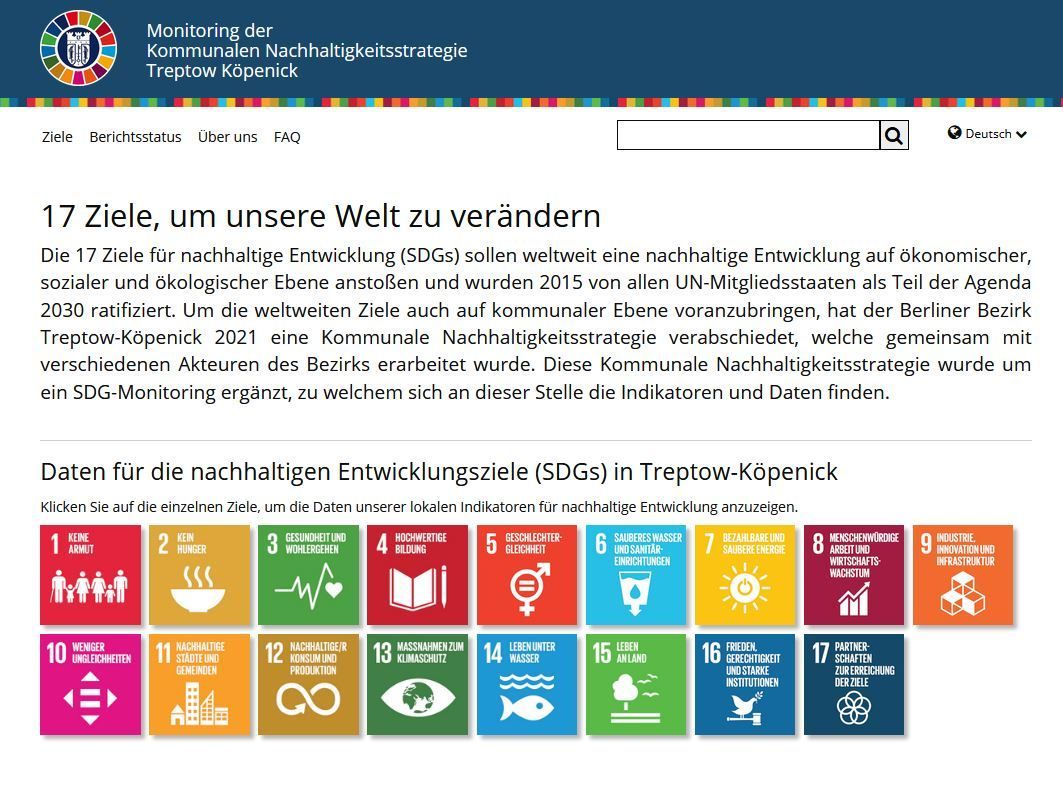Viewport: 1063px width, 787px height.
Task: Navigate to the FAQ page
Action: pos(287,137)
